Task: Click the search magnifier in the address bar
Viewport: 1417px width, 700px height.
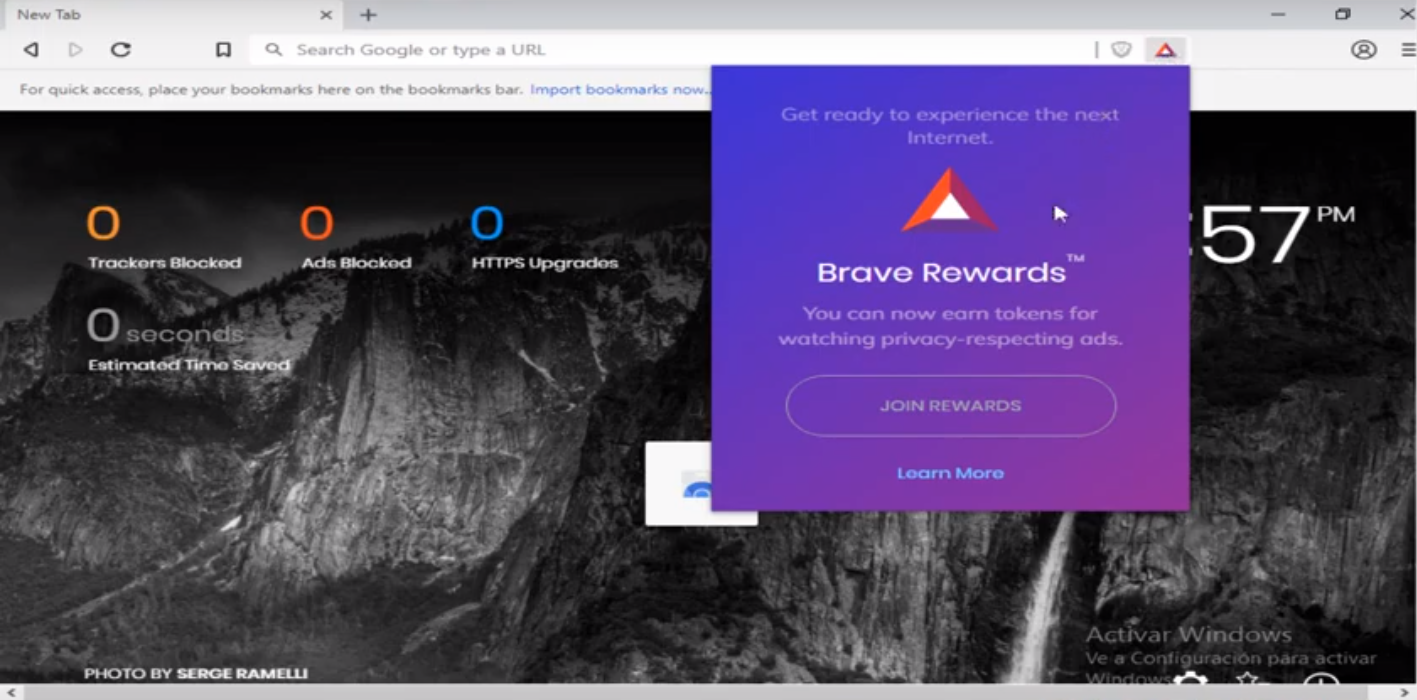Action: pyautogui.click(x=273, y=49)
